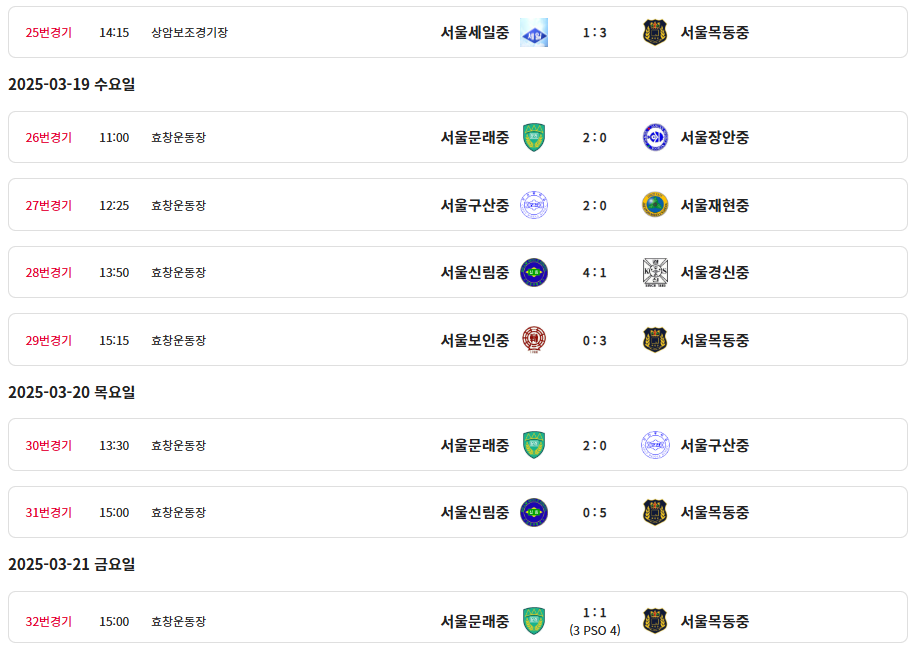Viewport: 919px width, 655px height.
Task: Open the 서울보인중 team crest
Action: (534, 340)
